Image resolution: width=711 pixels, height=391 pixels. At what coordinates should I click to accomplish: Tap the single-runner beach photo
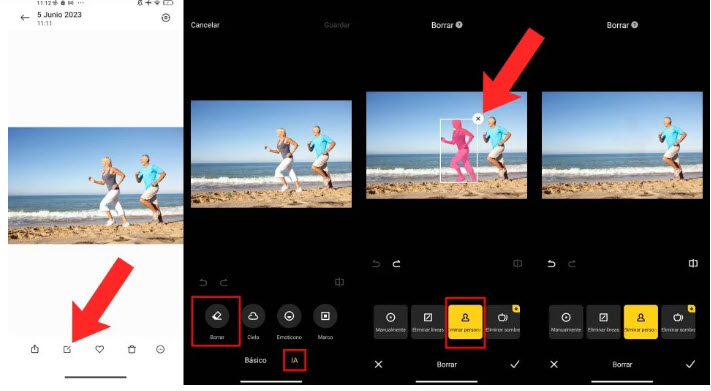[x=622, y=145]
